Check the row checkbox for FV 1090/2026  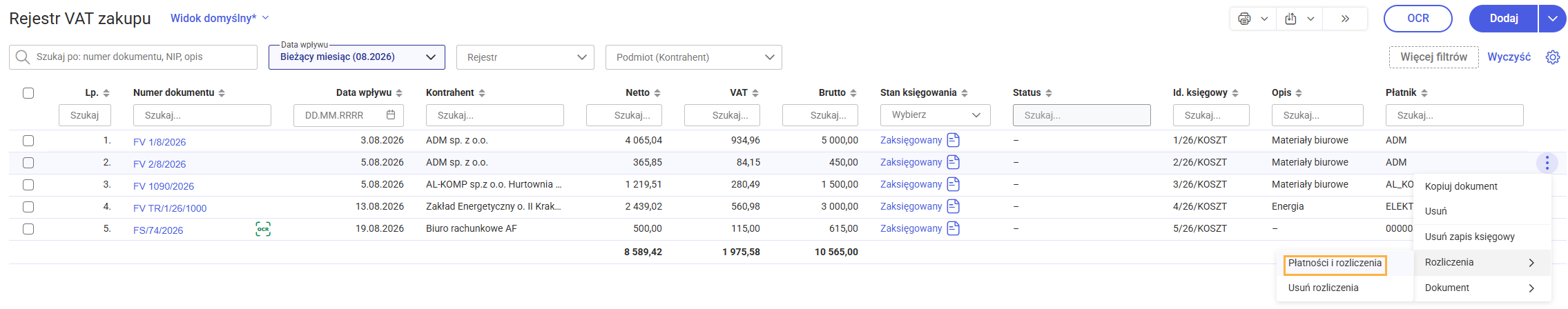click(x=28, y=185)
